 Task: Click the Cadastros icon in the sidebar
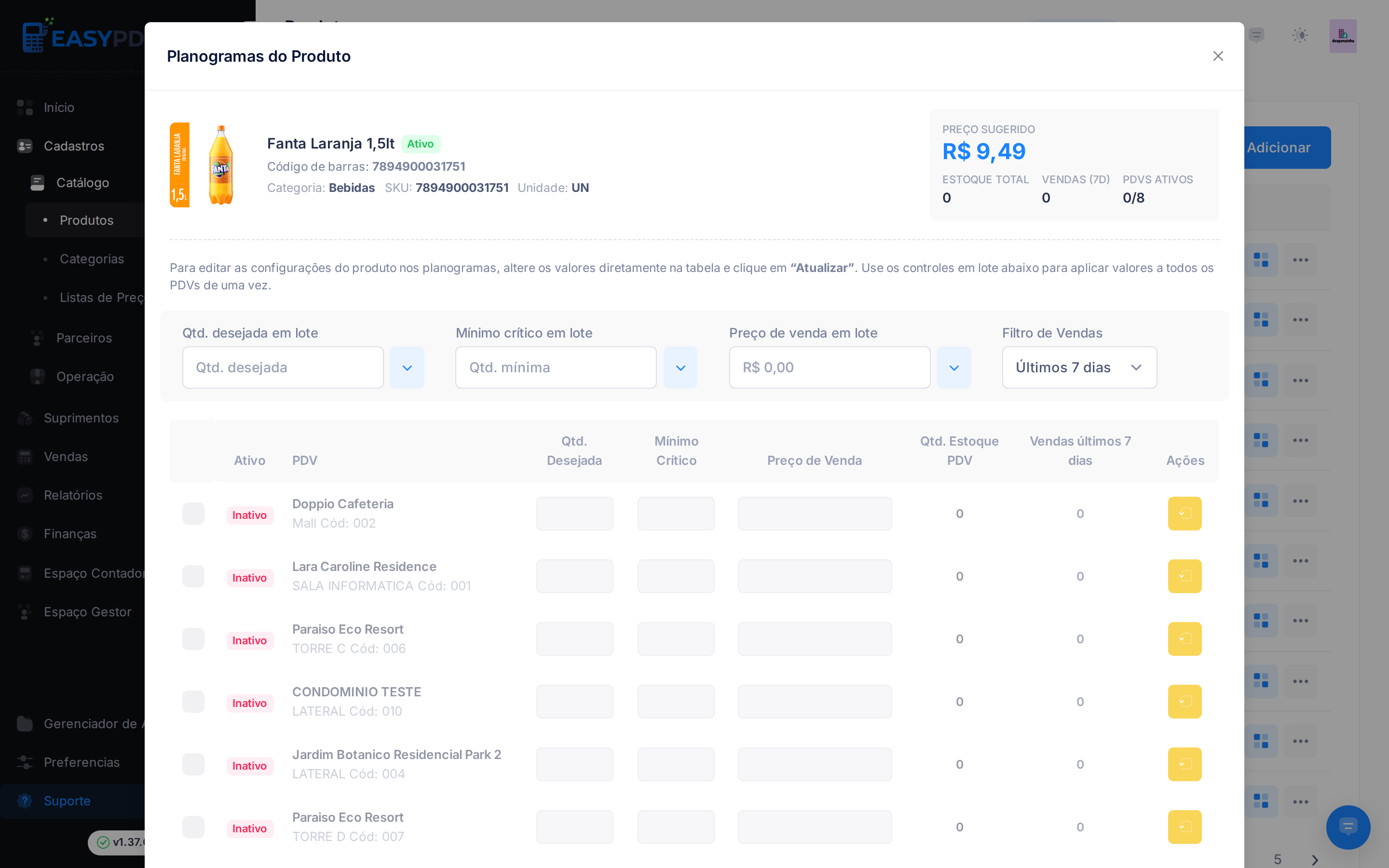click(25, 146)
